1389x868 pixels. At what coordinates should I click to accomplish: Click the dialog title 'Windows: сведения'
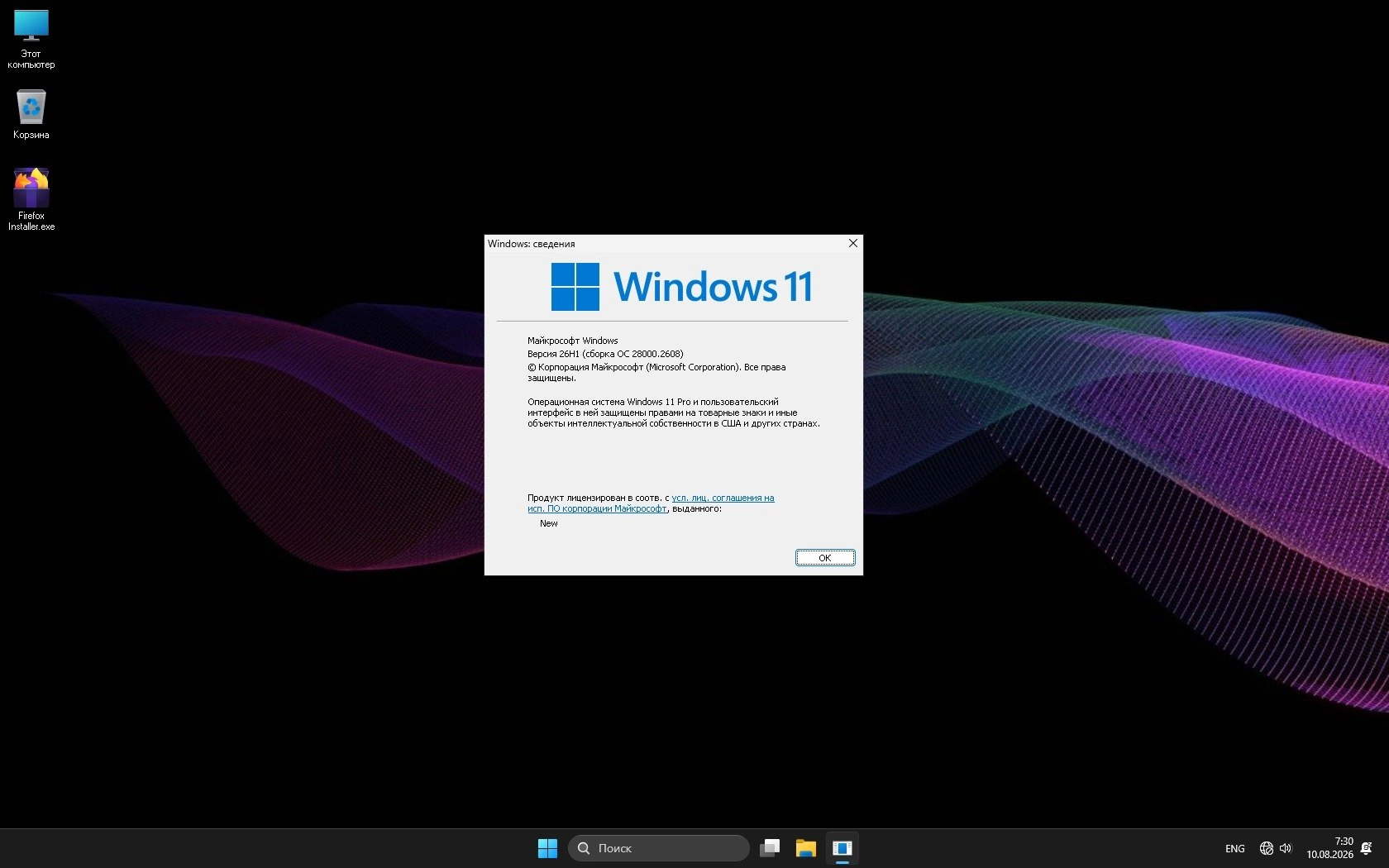532,244
